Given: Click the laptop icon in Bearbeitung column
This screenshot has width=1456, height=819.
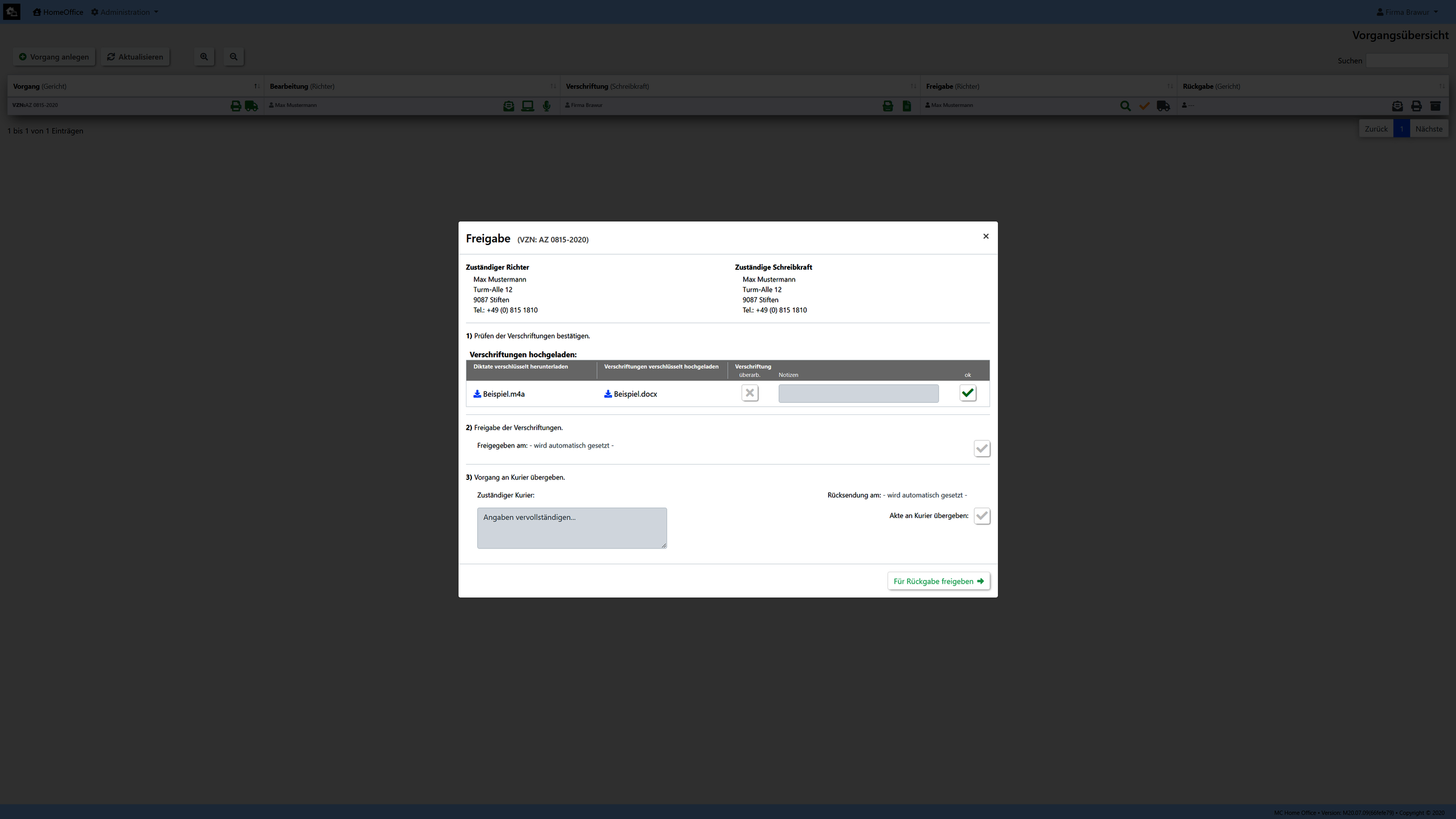Looking at the screenshot, I should 527,106.
